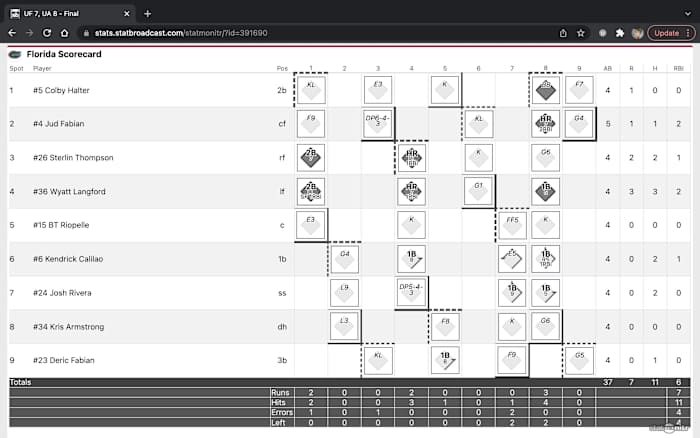Screen dimensions: 700x438
Task: Go back using browser back arrow
Action: tap(12, 33)
